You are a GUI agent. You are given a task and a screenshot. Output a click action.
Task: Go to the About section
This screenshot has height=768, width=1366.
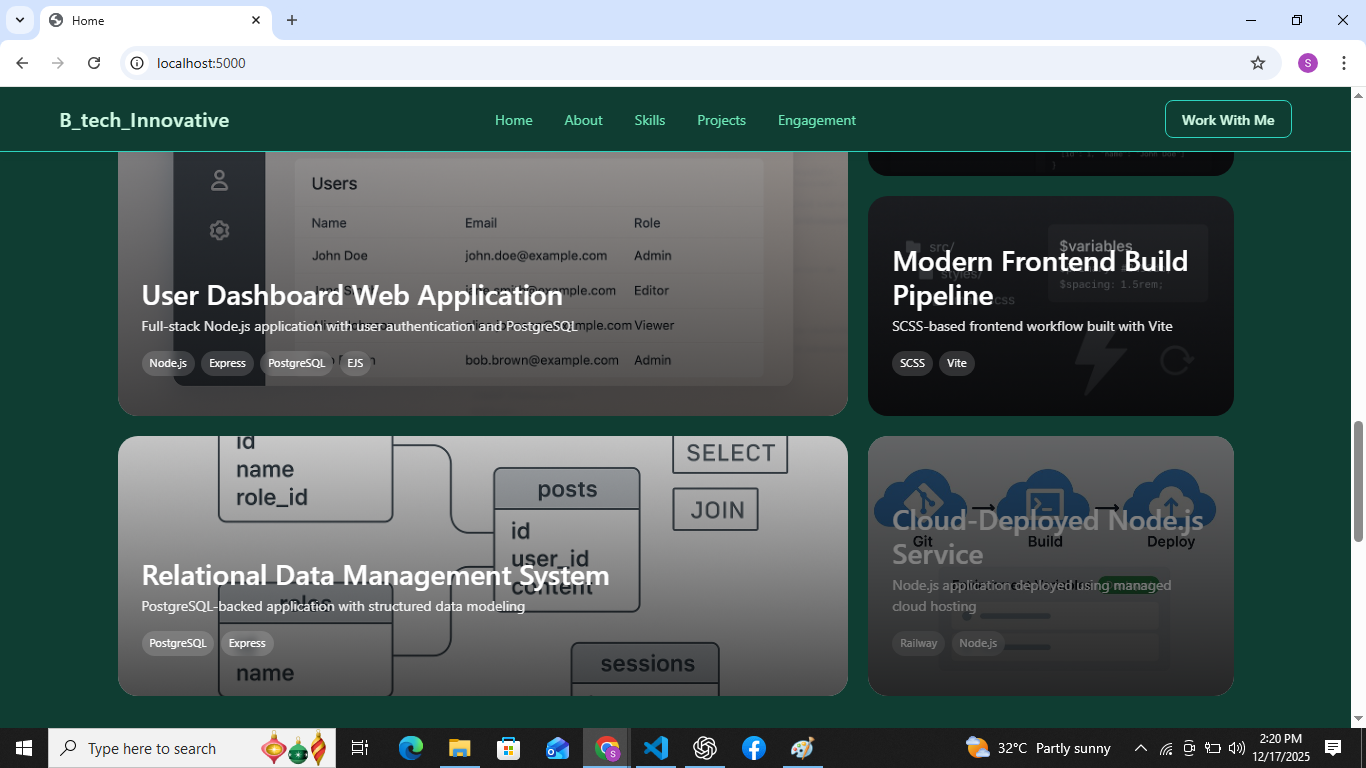(x=583, y=120)
